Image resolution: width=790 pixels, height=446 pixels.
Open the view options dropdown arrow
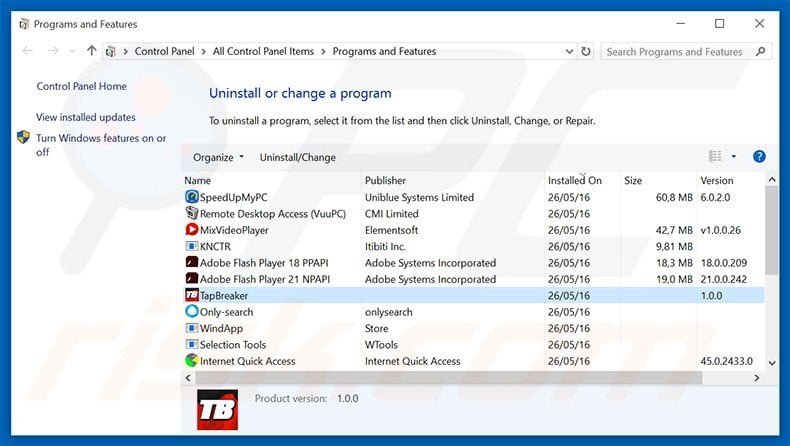pyautogui.click(x=734, y=157)
